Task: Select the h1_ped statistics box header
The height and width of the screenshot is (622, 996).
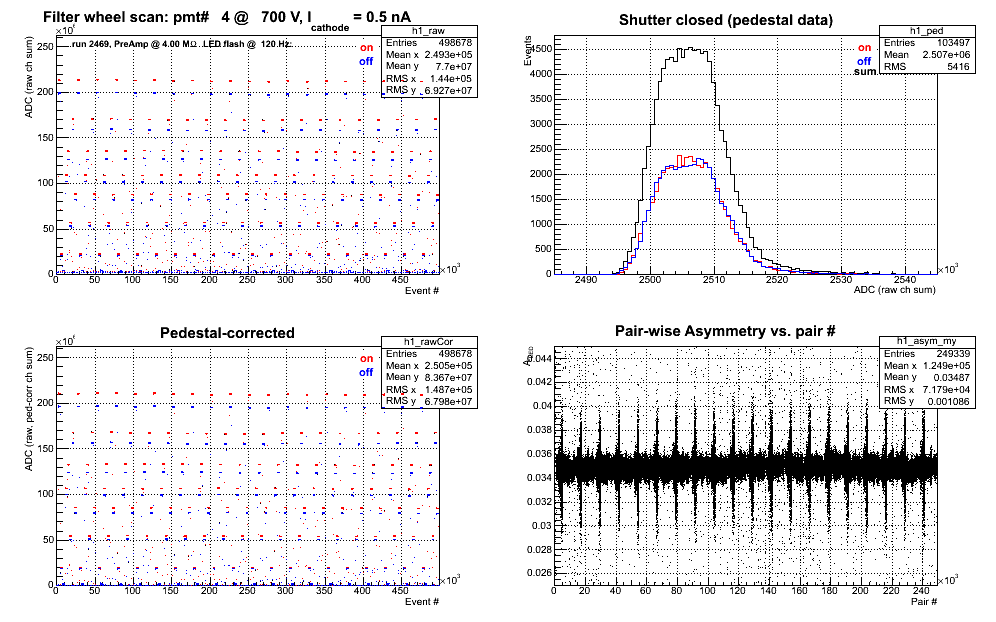Action: click(927, 31)
